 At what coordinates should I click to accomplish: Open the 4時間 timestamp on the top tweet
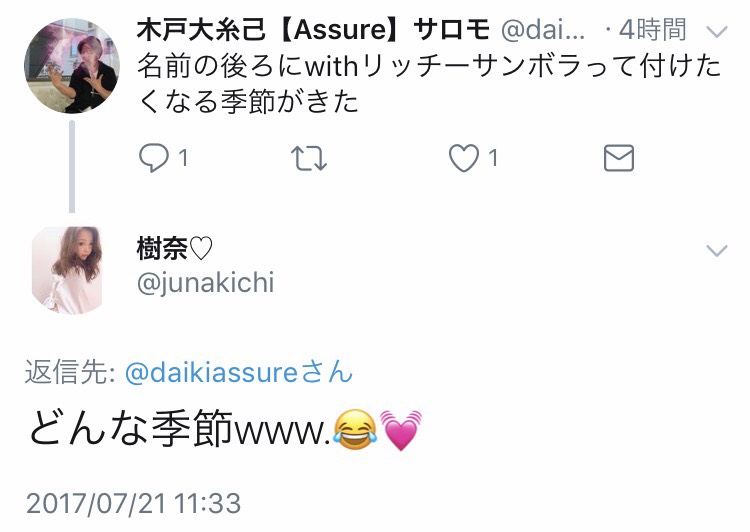[652, 30]
